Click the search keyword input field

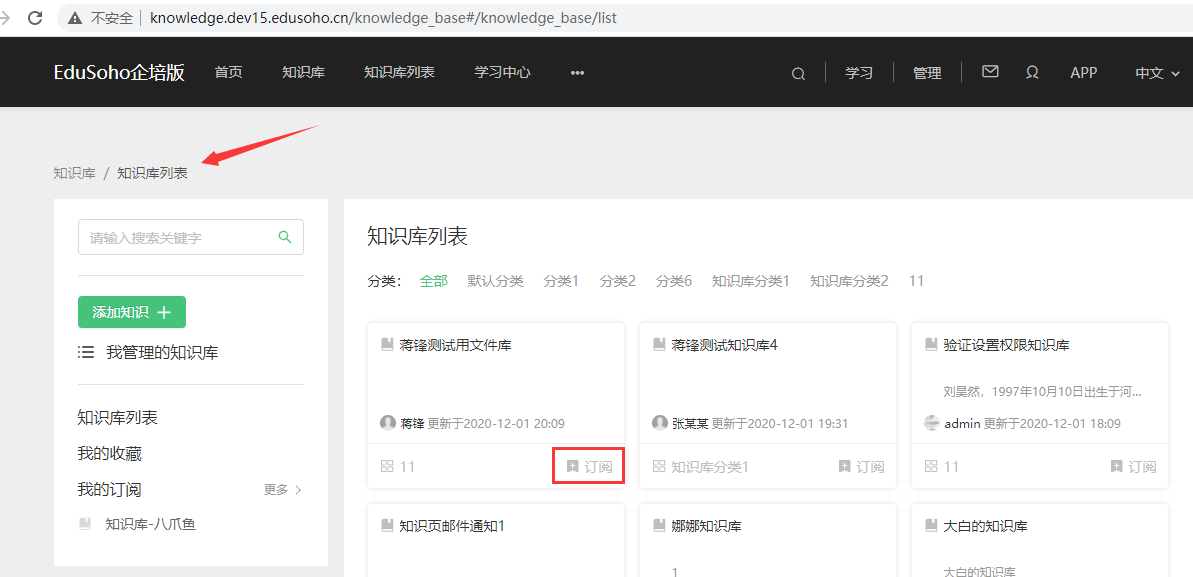pyautogui.click(x=191, y=237)
